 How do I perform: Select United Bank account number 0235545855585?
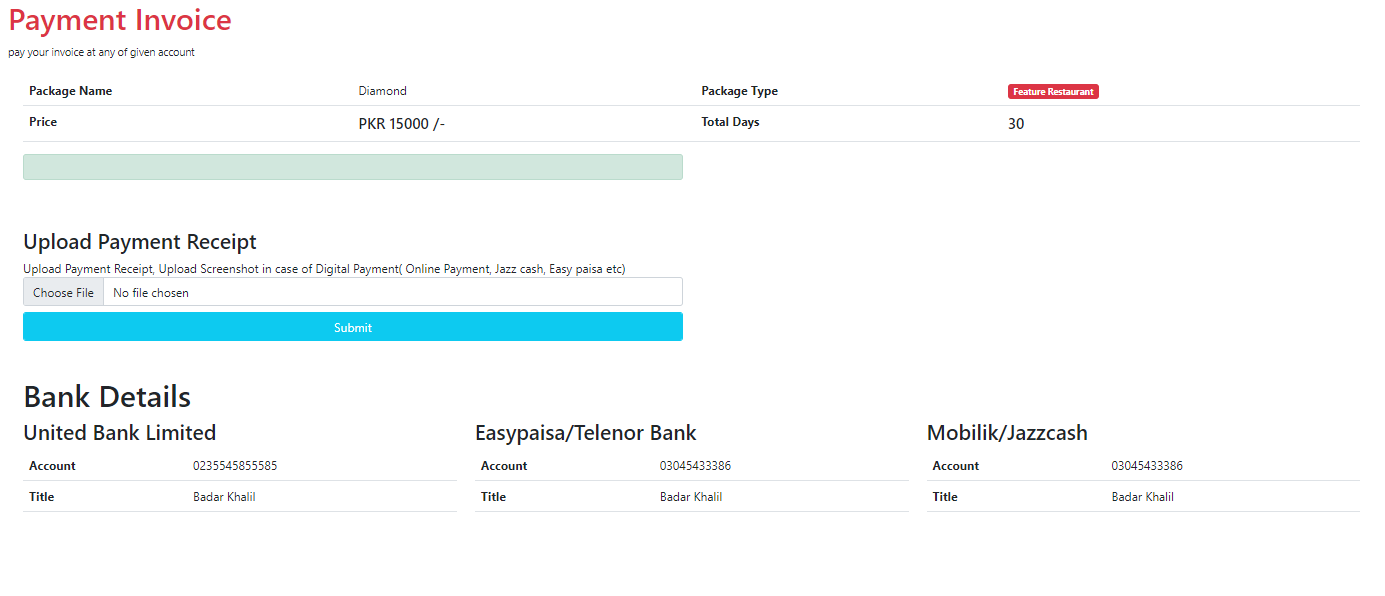pyautogui.click(x=235, y=466)
